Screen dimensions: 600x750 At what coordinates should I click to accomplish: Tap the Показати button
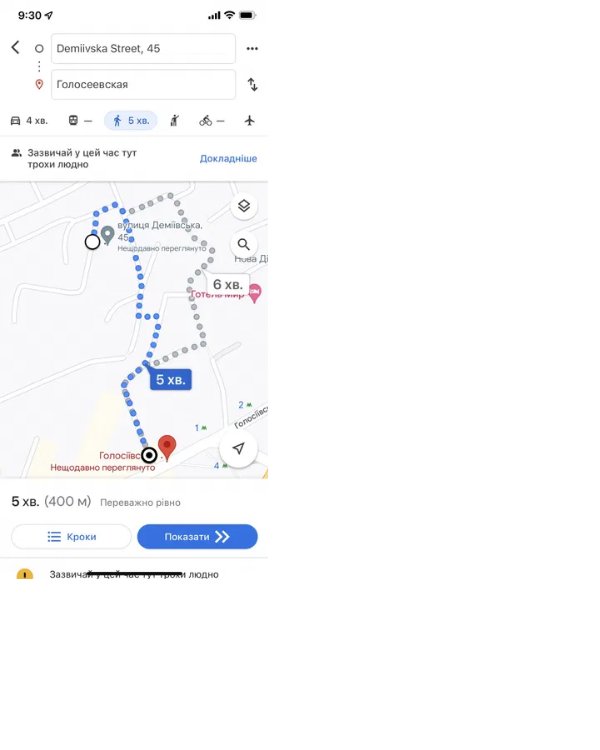click(197, 537)
